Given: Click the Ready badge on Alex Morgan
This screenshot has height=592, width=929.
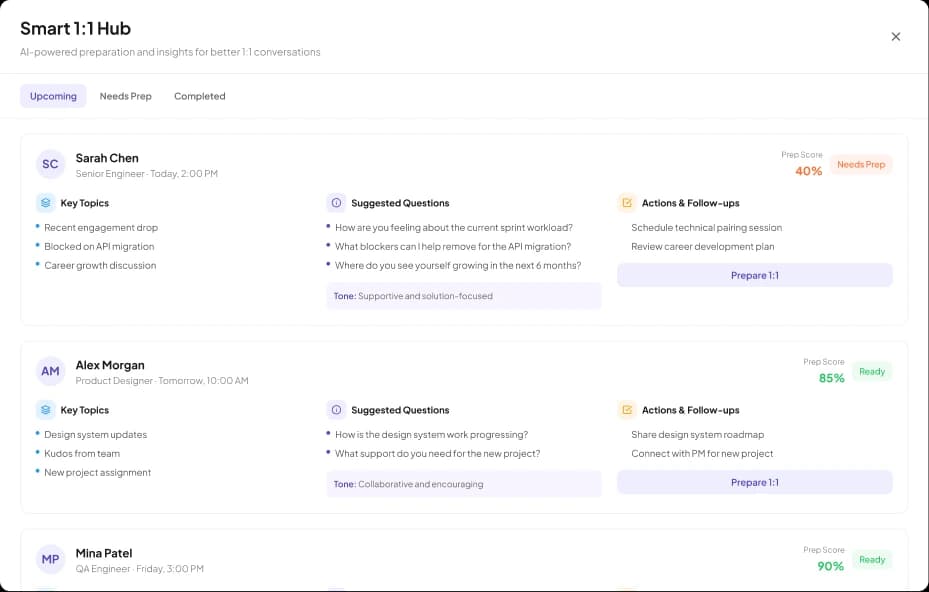Looking at the screenshot, I should click(872, 371).
